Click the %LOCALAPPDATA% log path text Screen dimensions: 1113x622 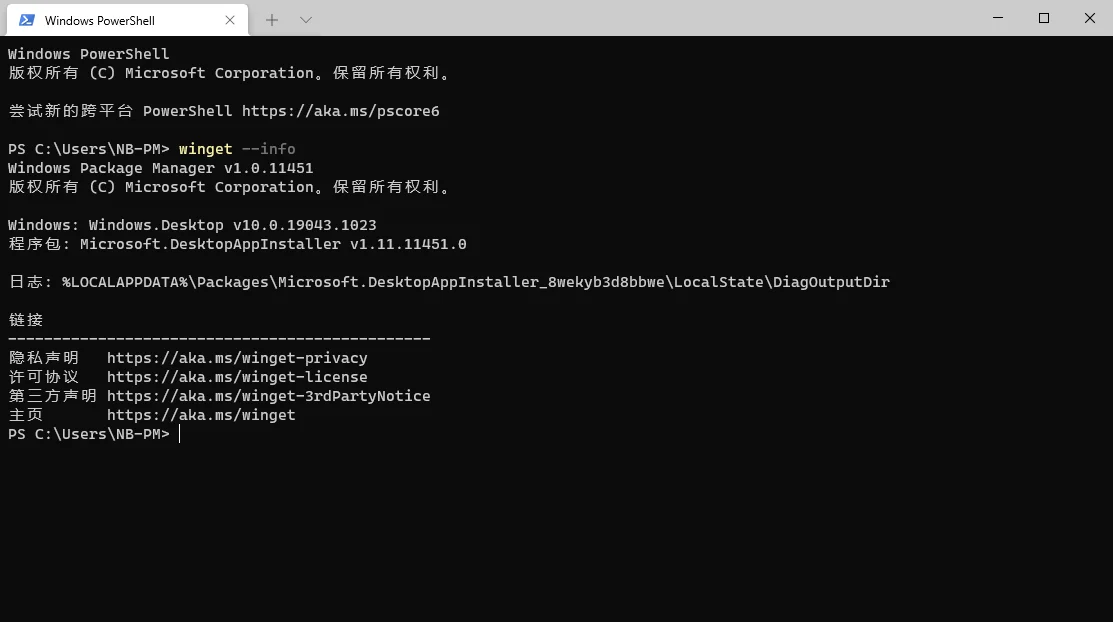tap(475, 282)
